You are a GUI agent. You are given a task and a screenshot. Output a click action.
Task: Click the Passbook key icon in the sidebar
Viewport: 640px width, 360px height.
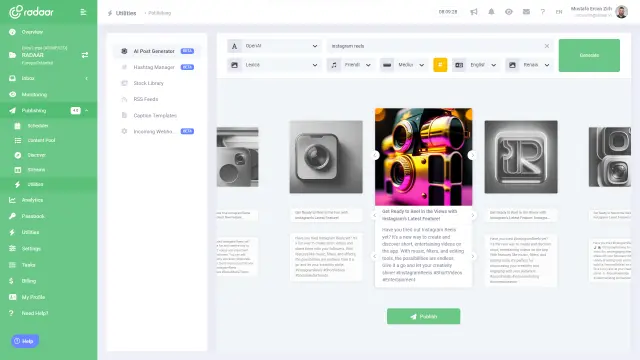(12, 216)
